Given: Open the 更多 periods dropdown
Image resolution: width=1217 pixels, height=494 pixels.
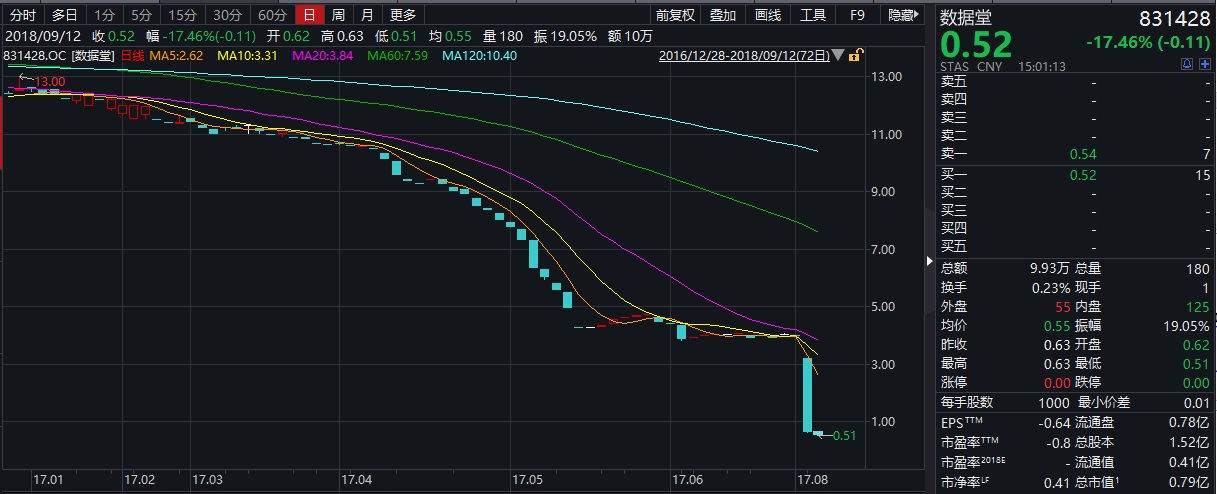Looking at the screenshot, I should point(403,15).
